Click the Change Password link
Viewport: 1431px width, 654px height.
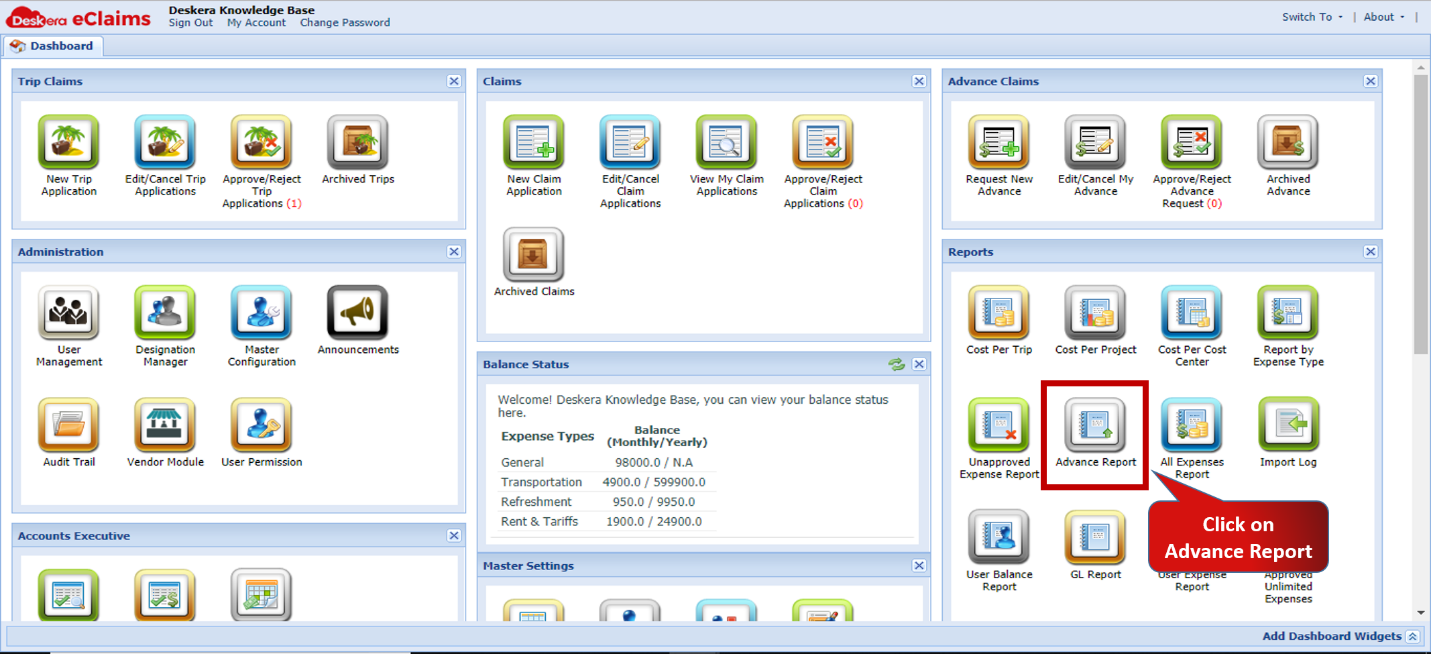pyautogui.click(x=345, y=23)
